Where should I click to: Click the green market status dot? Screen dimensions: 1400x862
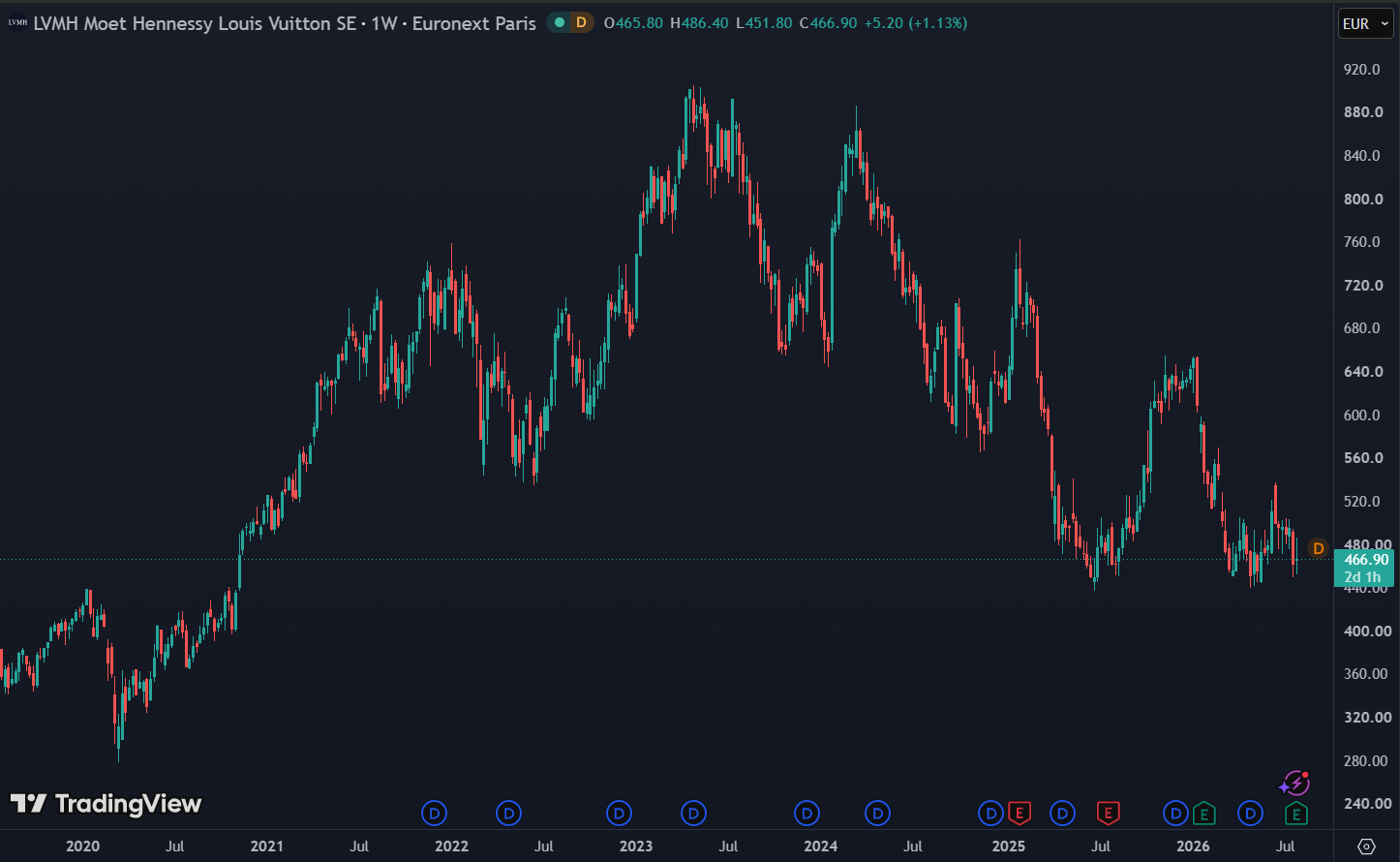click(x=559, y=22)
